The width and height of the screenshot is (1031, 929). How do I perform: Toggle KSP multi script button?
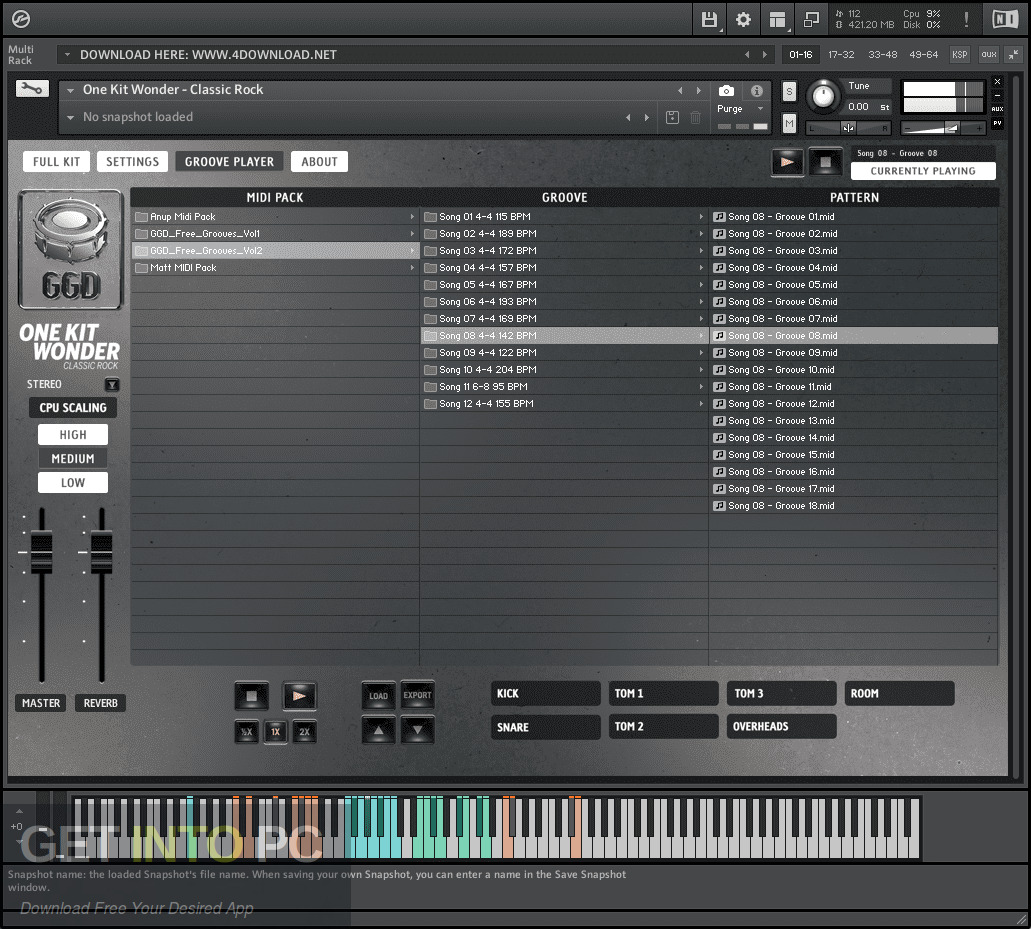(960, 55)
